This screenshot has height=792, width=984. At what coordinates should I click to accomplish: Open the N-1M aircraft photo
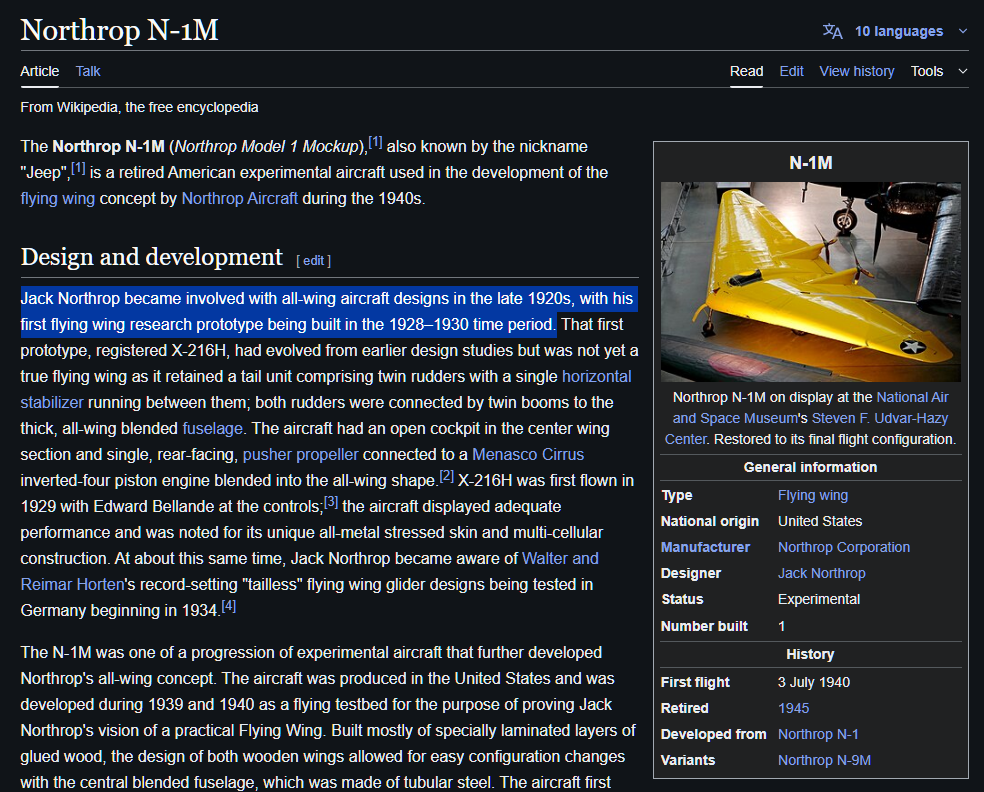point(810,282)
